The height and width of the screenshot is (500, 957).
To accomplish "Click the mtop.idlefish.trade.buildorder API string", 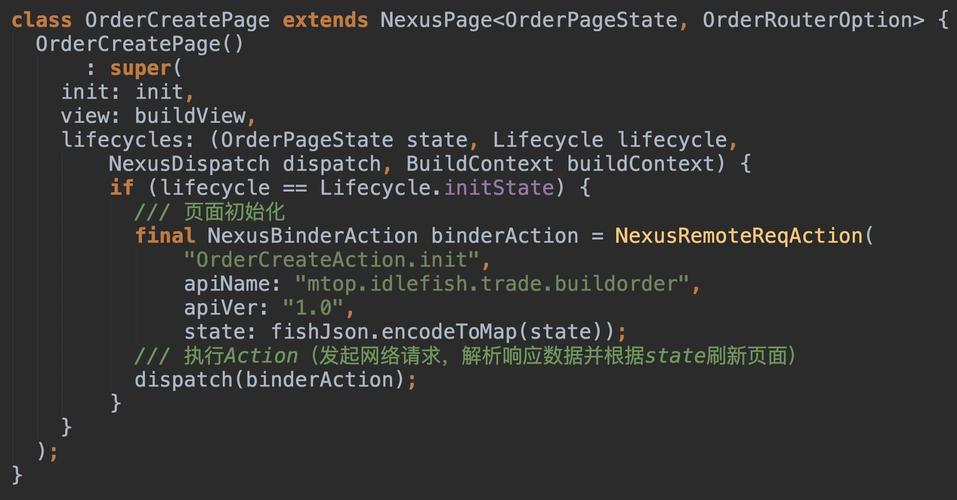I will (x=492, y=284).
